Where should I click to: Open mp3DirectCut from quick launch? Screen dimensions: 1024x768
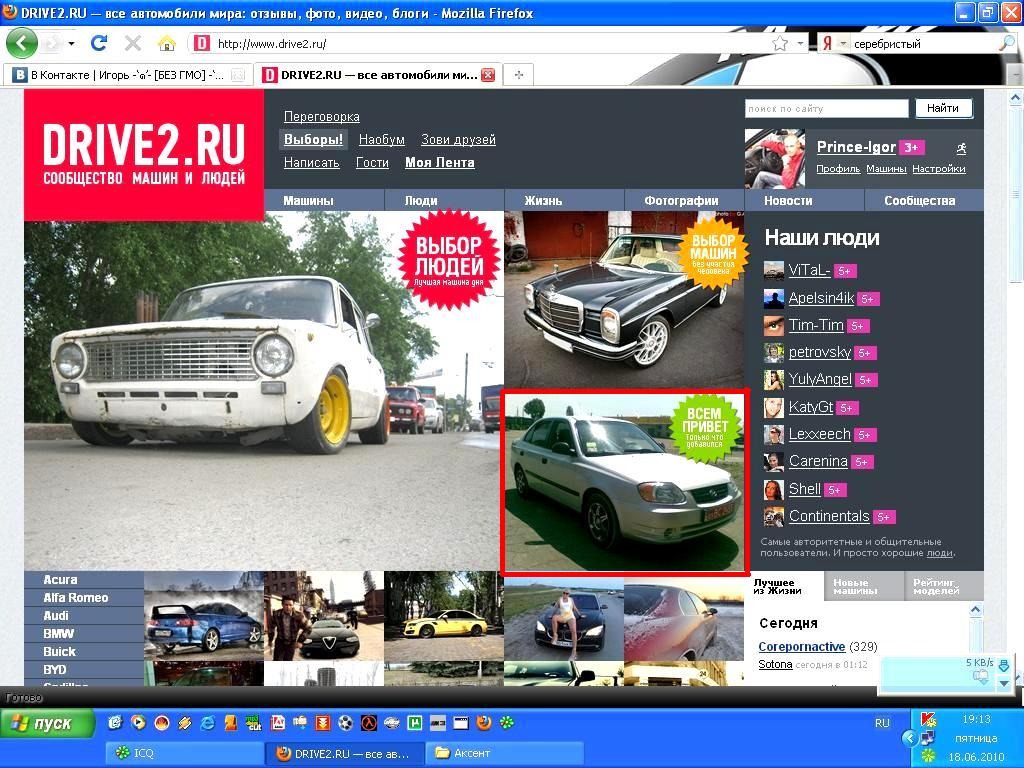click(253, 722)
